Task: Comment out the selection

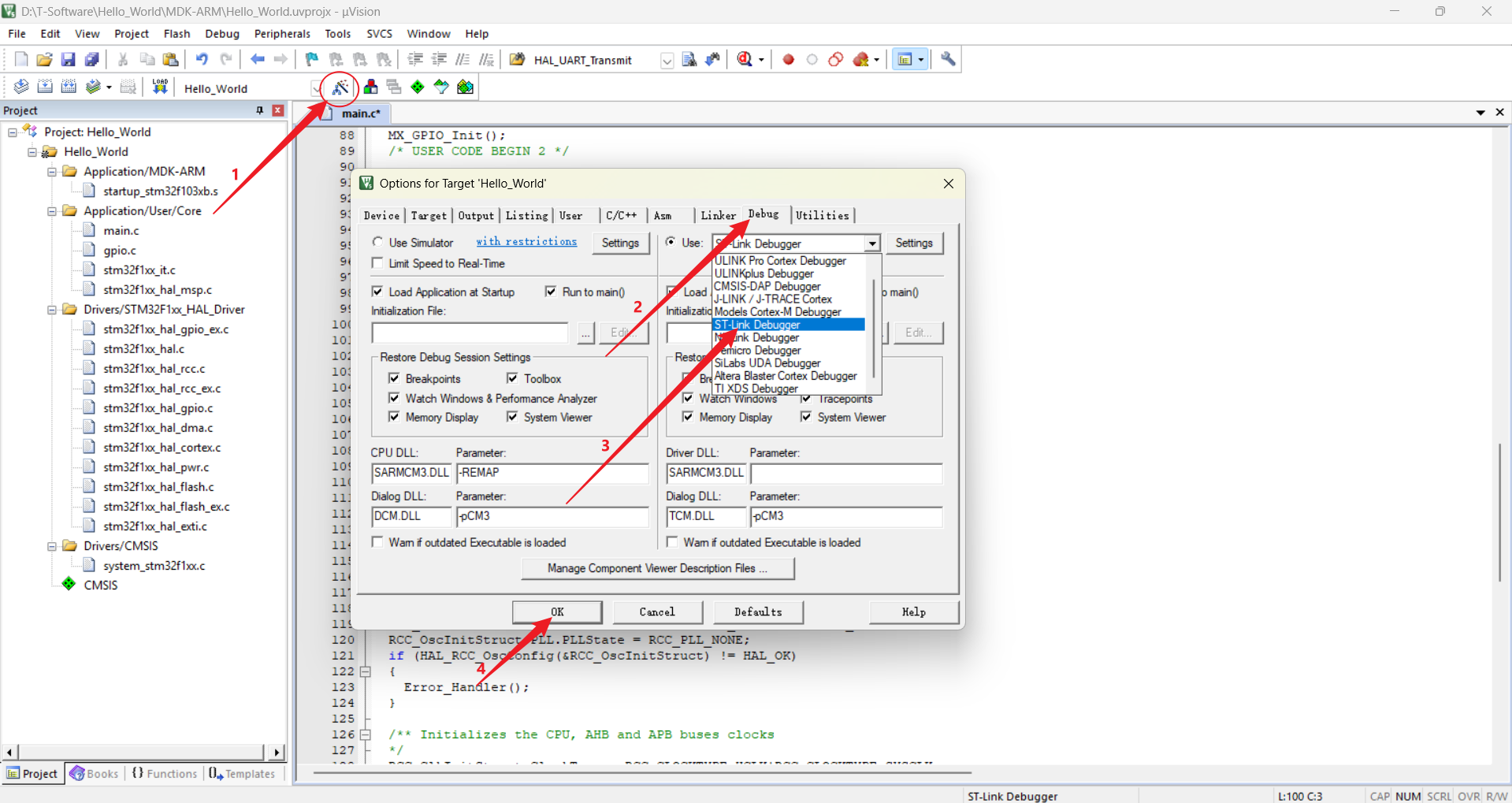Action: point(463,60)
